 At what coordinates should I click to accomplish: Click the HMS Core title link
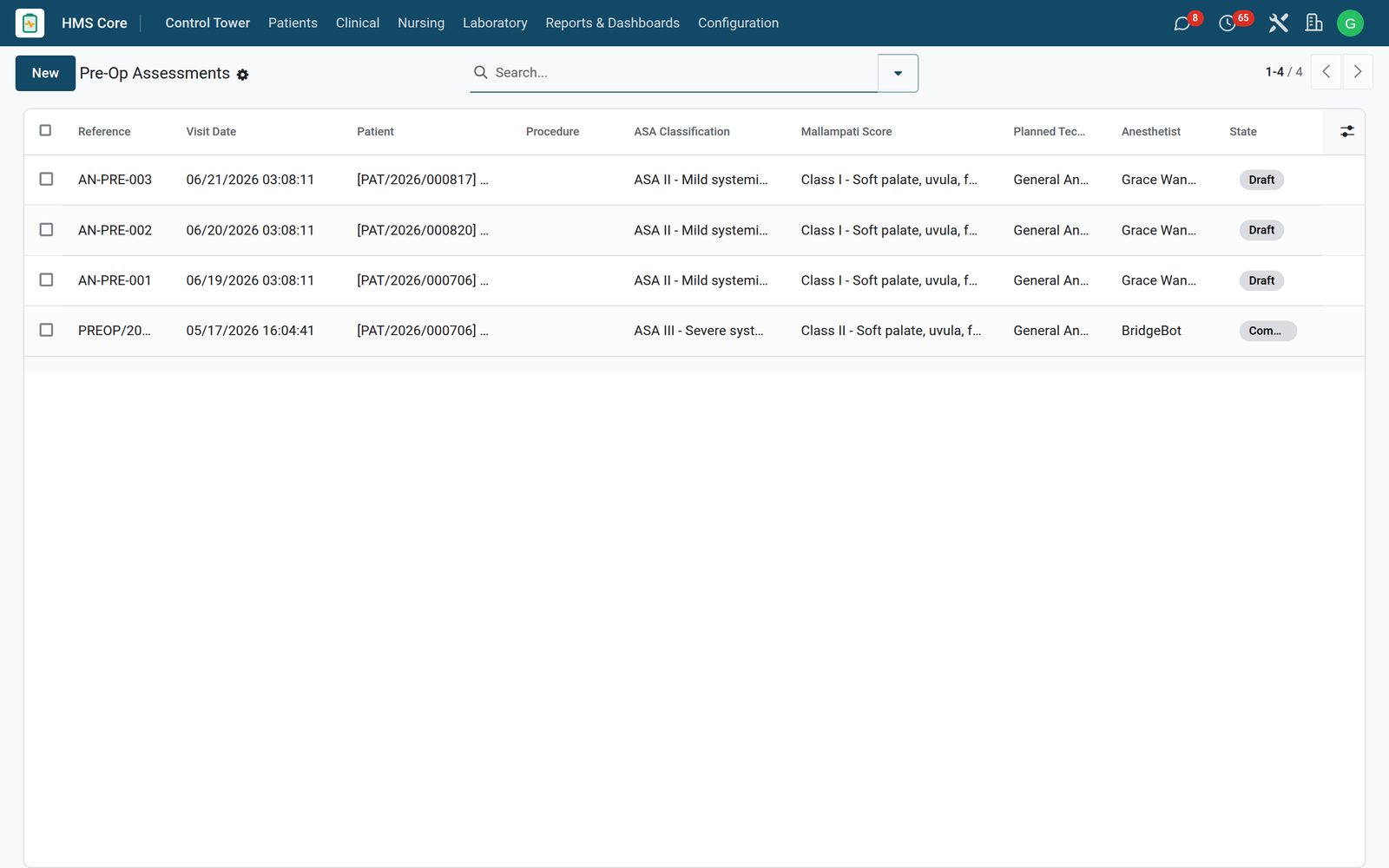(x=94, y=23)
